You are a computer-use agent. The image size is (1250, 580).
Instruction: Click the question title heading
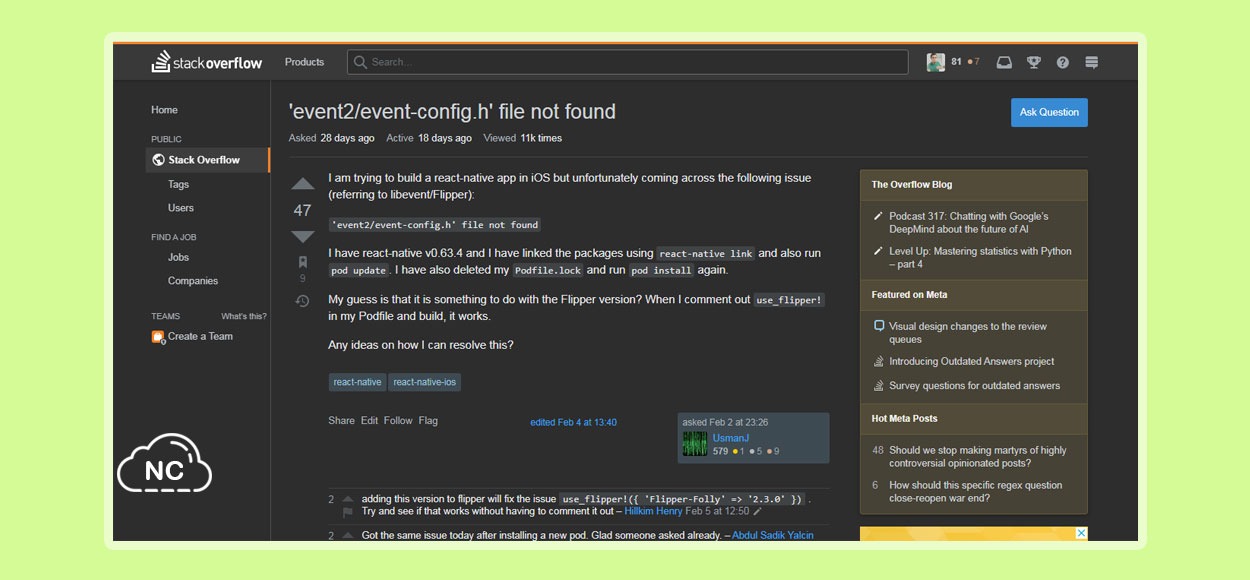452,112
